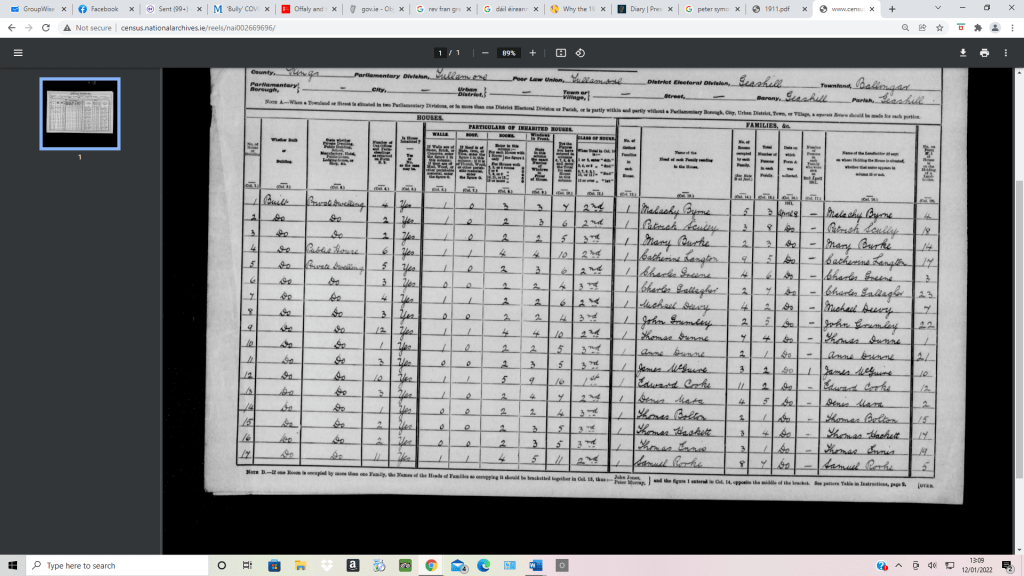
Task: Open the PDF viewer more actions menu
Action: pos(1007,52)
